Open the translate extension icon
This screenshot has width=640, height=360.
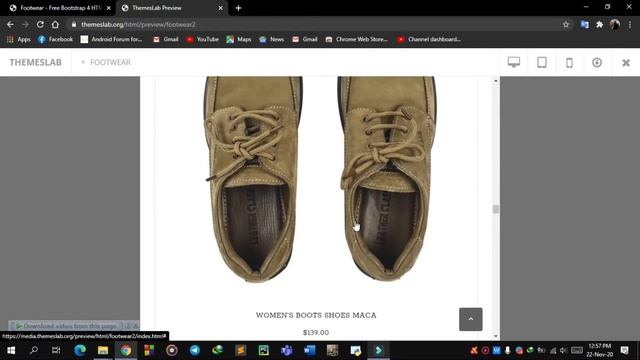(x=584, y=24)
